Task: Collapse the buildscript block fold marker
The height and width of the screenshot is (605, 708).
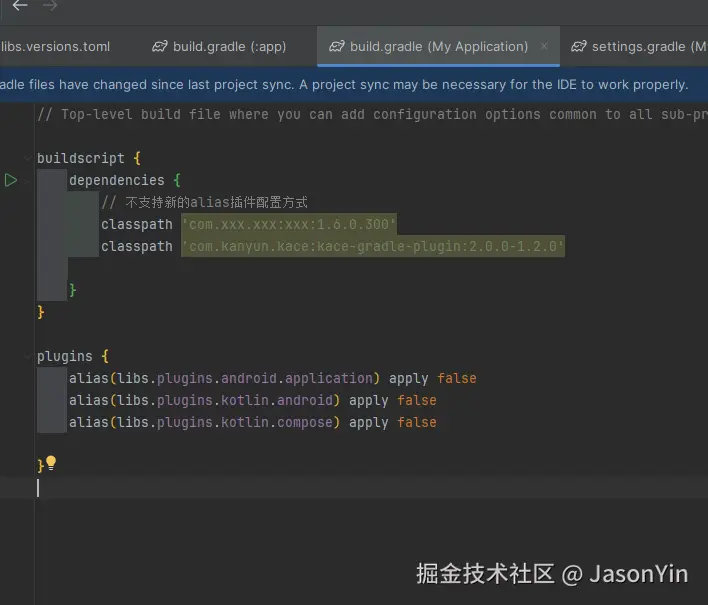Action: coord(28,158)
